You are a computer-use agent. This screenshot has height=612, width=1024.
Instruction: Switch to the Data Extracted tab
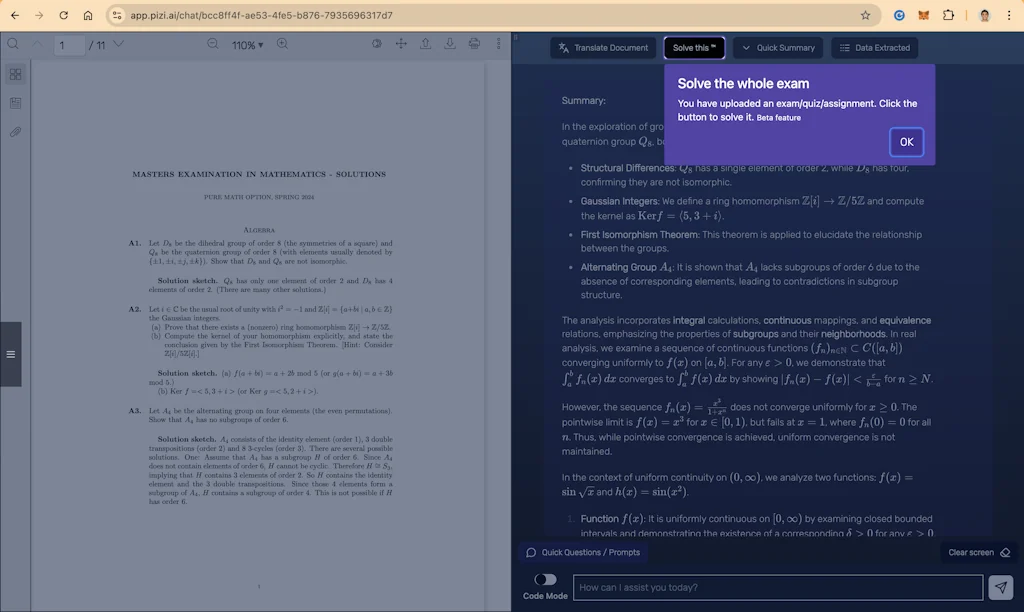874,47
